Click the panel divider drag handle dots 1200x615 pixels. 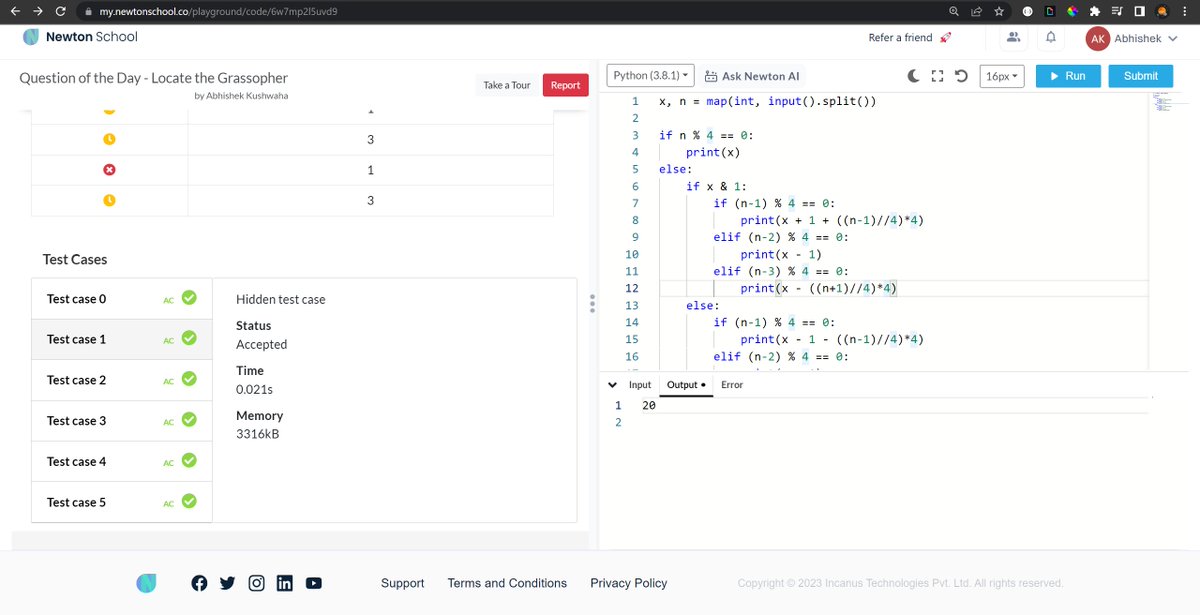click(x=593, y=303)
